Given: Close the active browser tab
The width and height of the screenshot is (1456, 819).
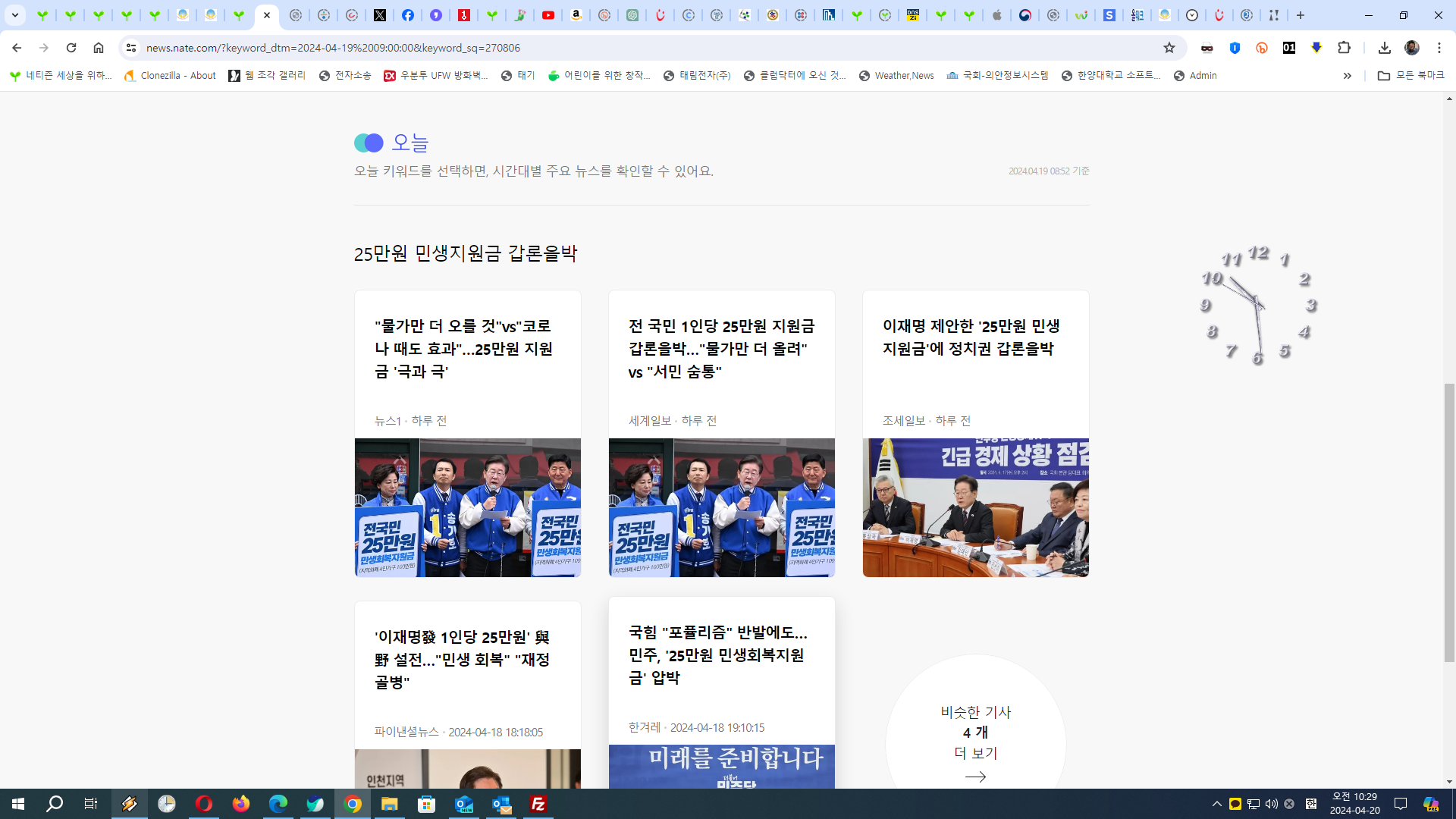Looking at the screenshot, I should tap(267, 15).
